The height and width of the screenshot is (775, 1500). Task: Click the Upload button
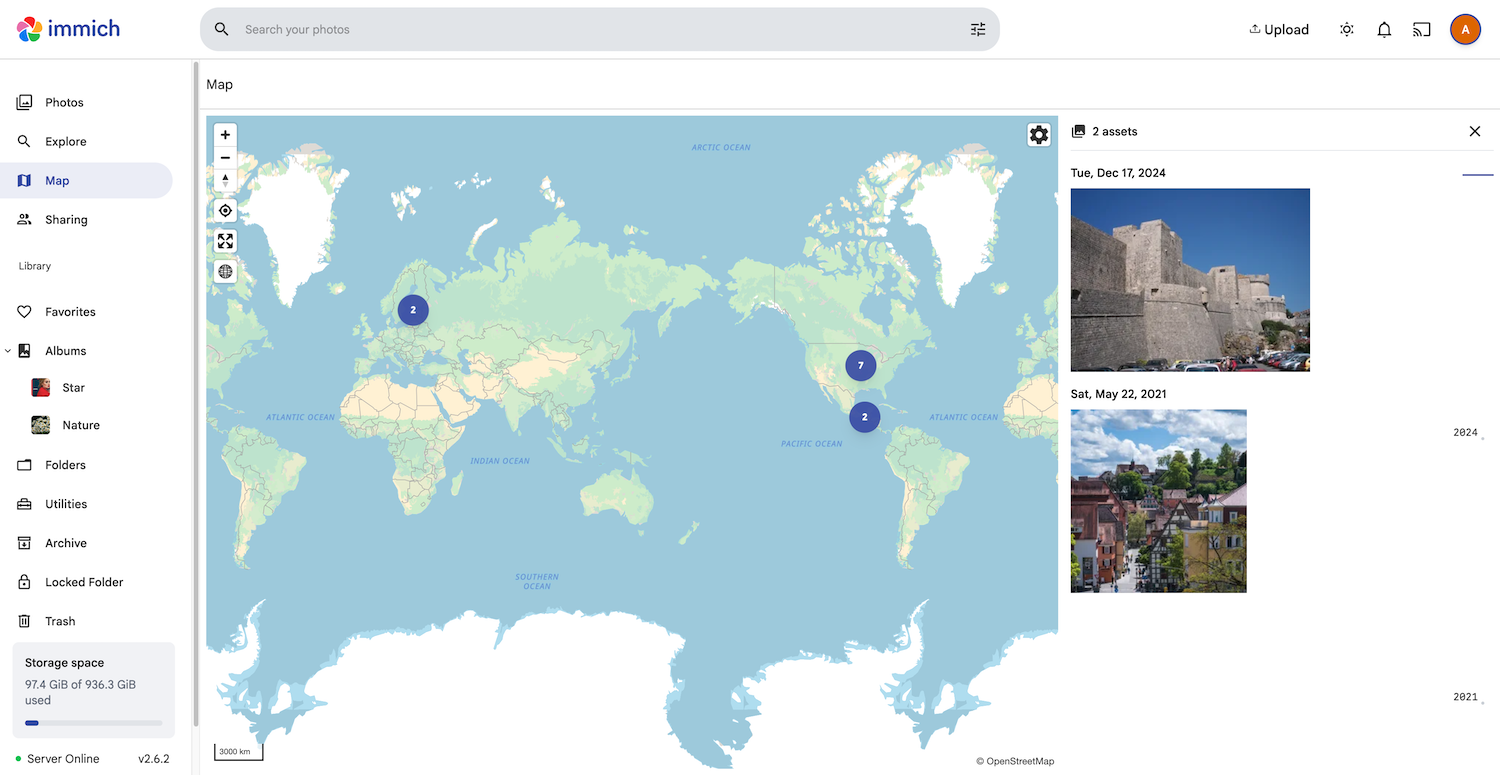(x=1279, y=29)
